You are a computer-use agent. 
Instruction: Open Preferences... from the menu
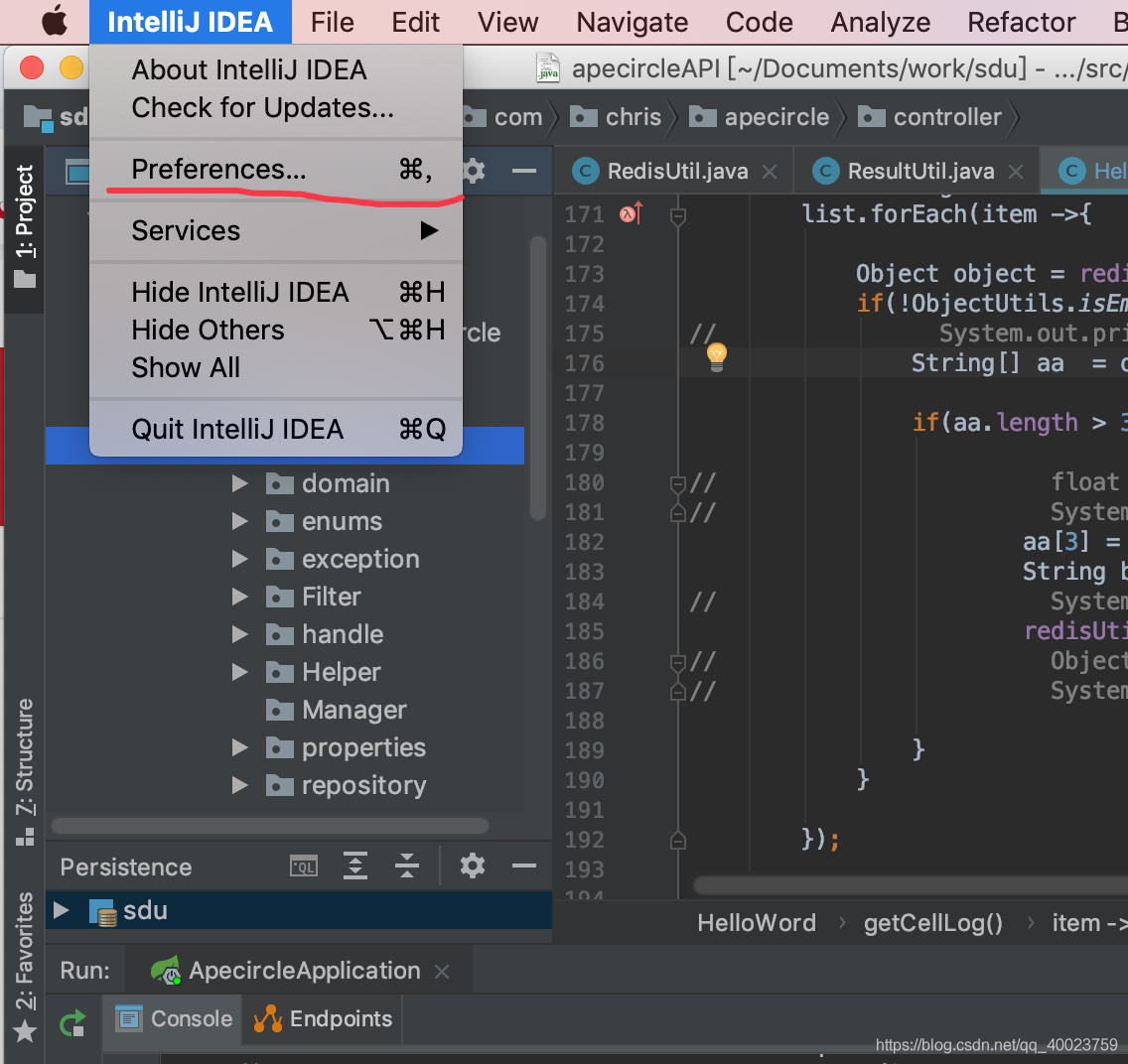pyautogui.click(x=276, y=169)
